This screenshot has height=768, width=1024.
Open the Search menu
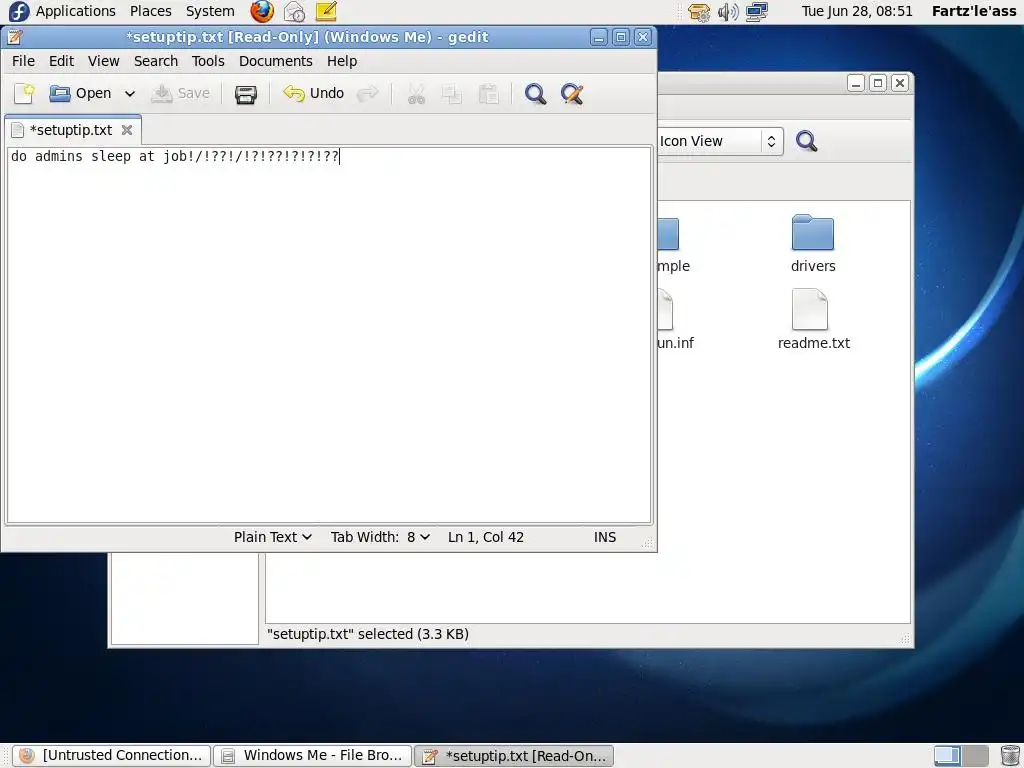(x=156, y=61)
